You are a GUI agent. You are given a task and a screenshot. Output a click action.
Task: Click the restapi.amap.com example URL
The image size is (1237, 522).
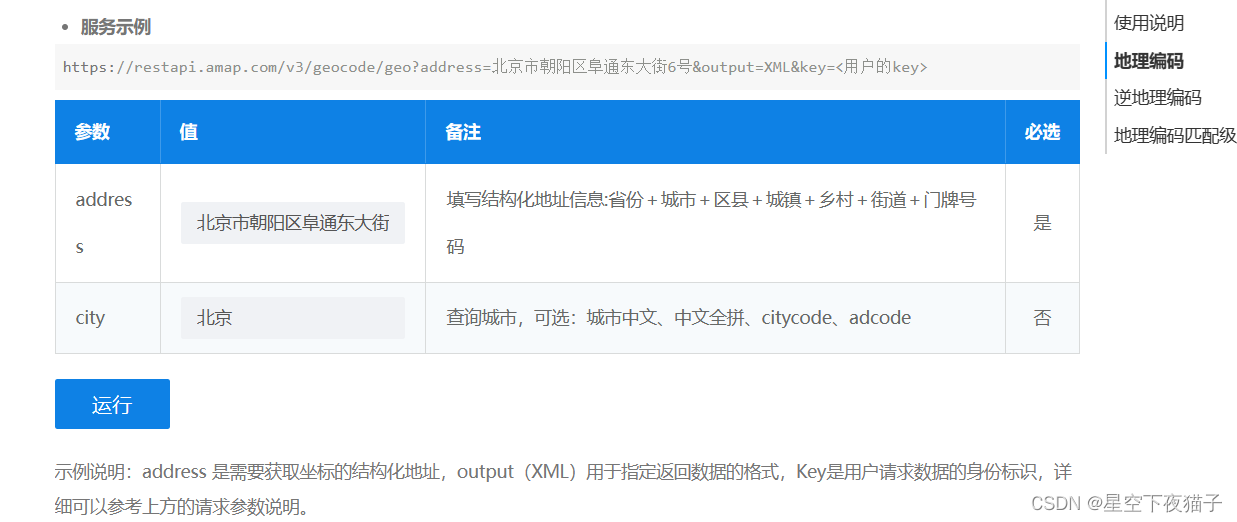494,67
